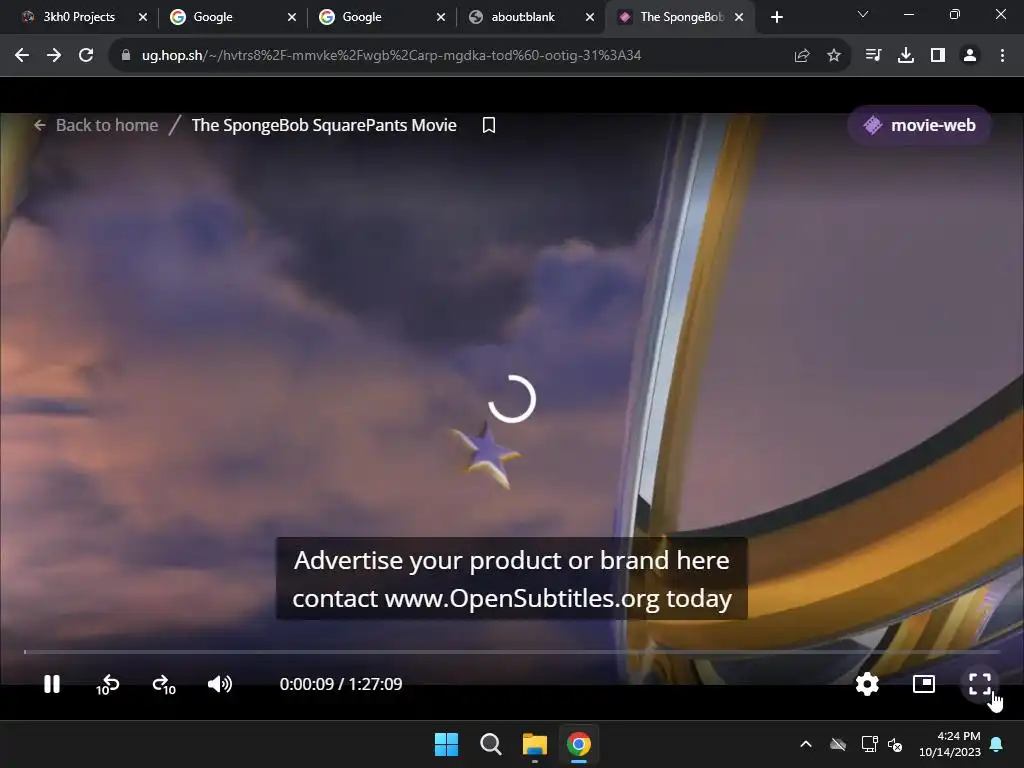Mute the video volume
The image size is (1024, 768).
219,684
